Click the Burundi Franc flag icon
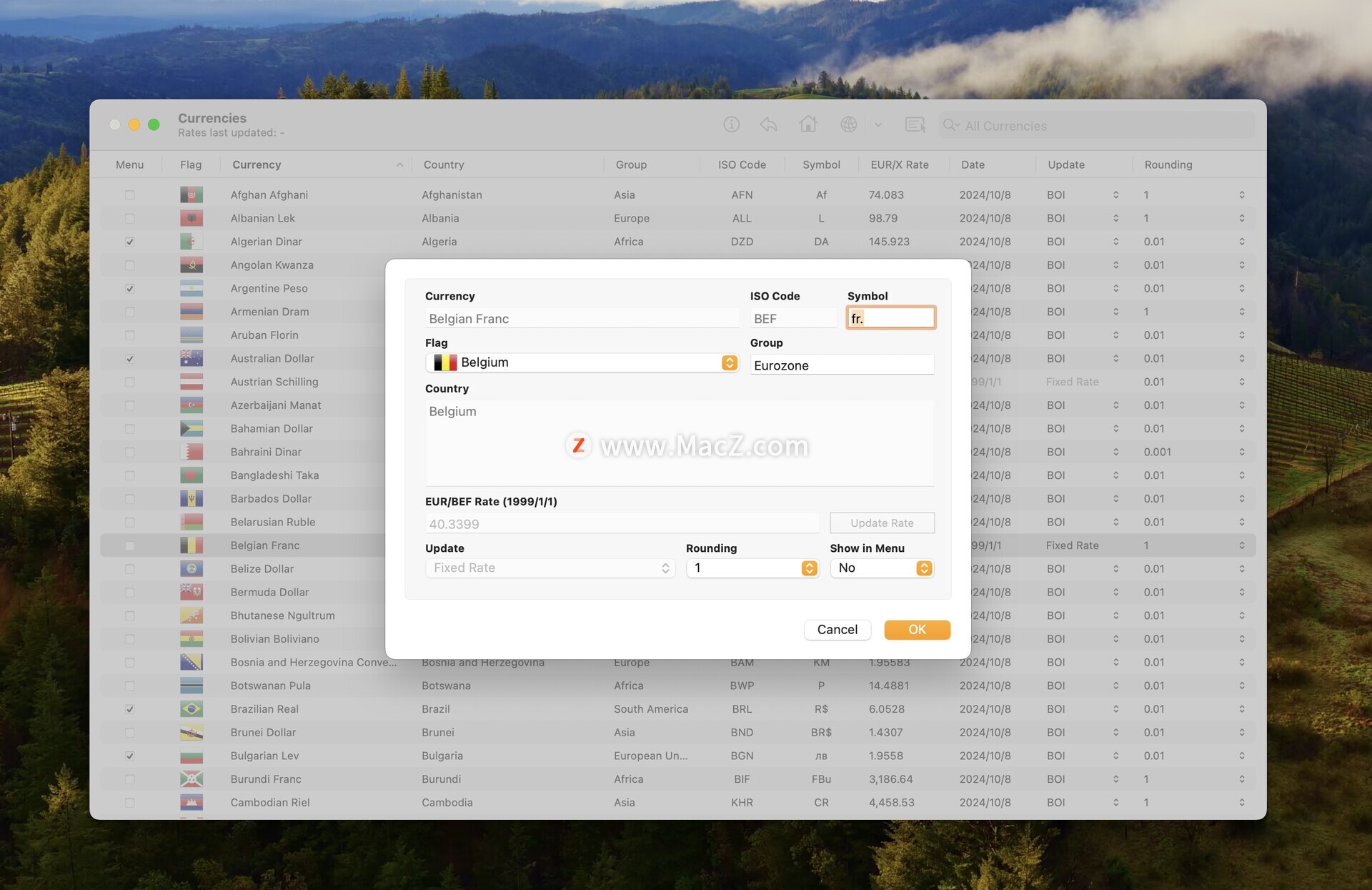Viewport: 1372px width, 890px height. 192,779
